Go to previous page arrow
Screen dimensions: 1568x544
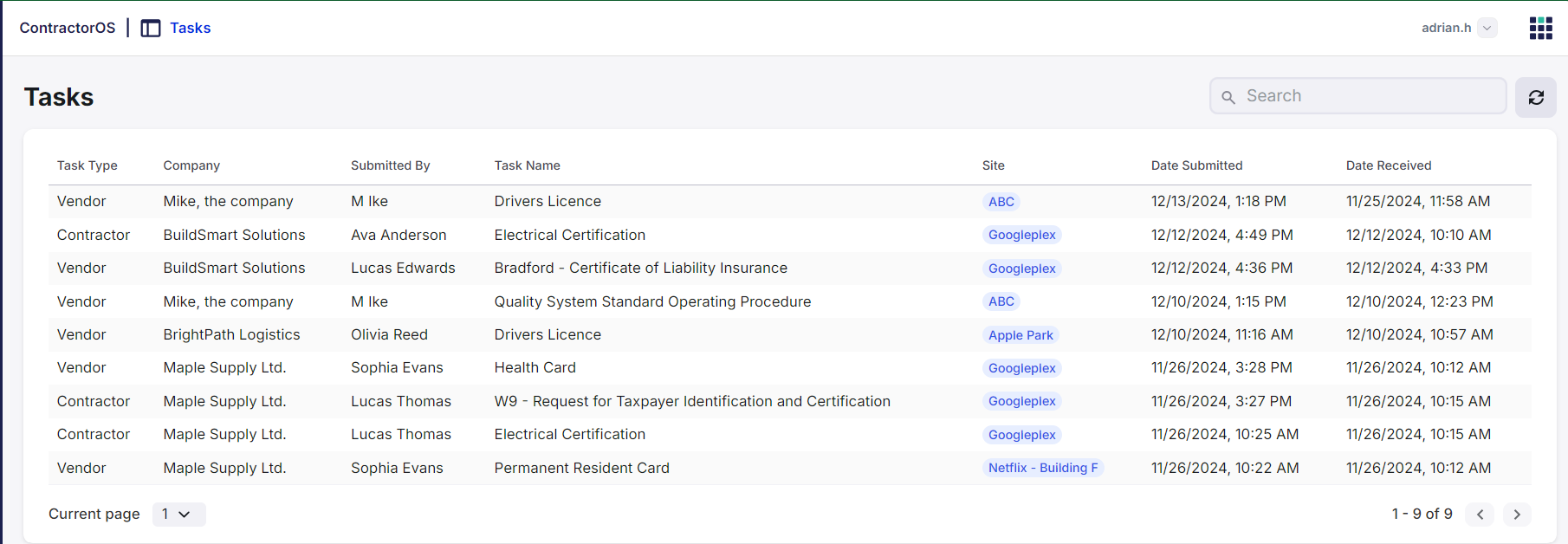(x=1480, y=515)
